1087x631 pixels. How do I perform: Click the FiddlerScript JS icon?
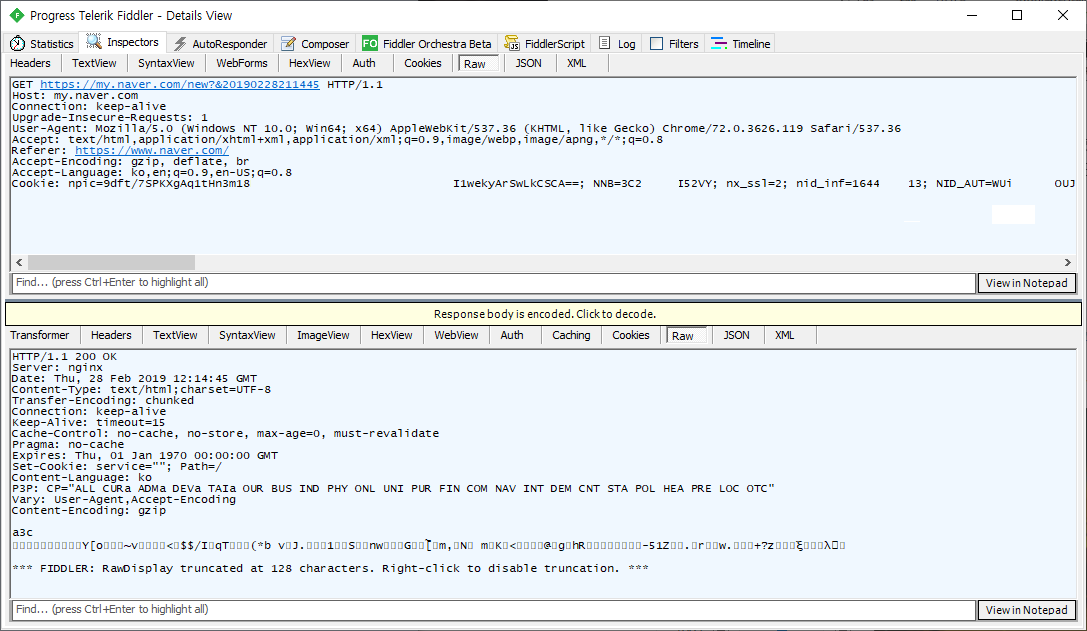[512, 44]
